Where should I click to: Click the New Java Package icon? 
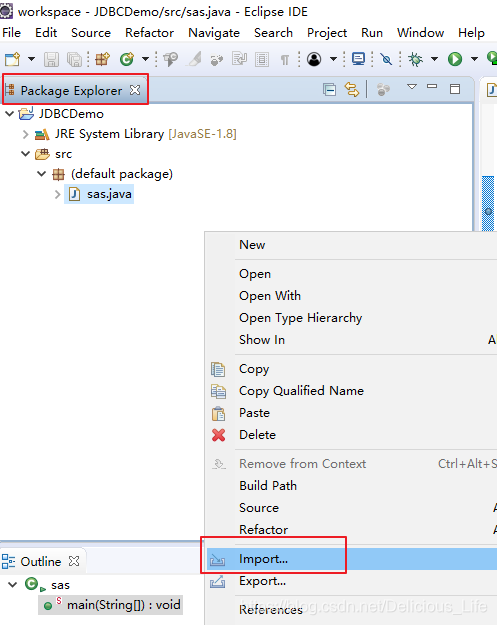tap(102, 59)
